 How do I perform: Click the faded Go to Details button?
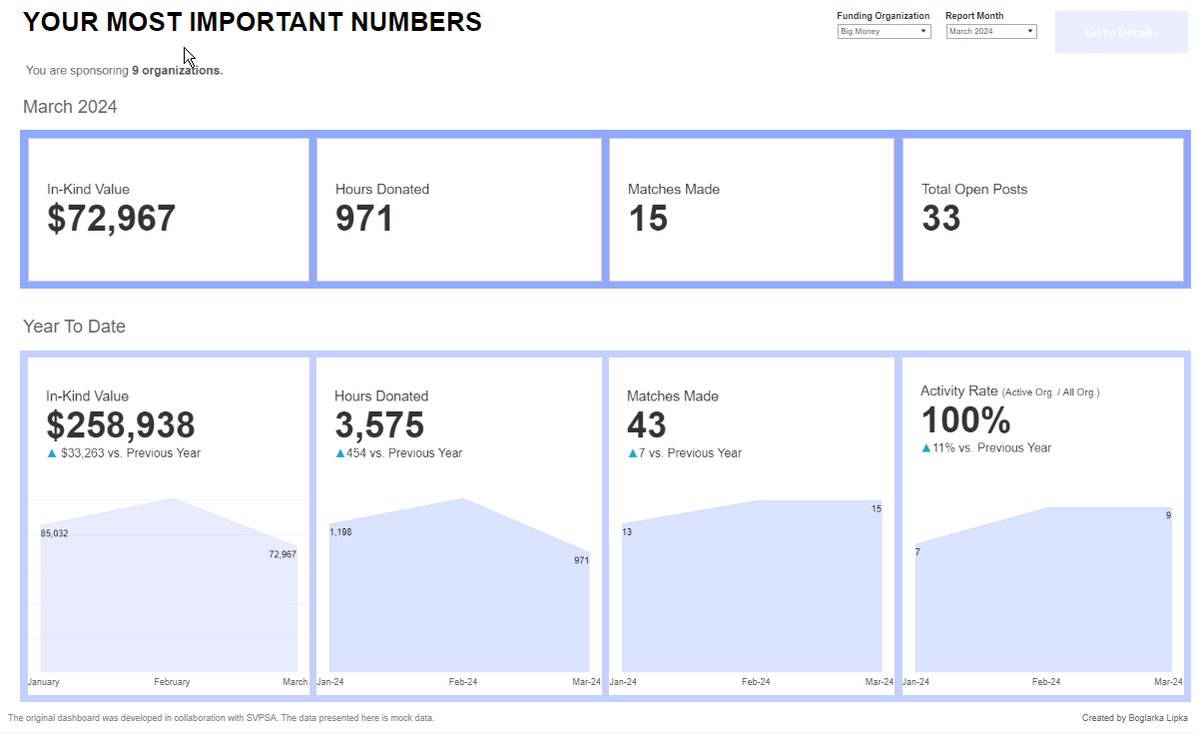click(x=1121, y=32)
